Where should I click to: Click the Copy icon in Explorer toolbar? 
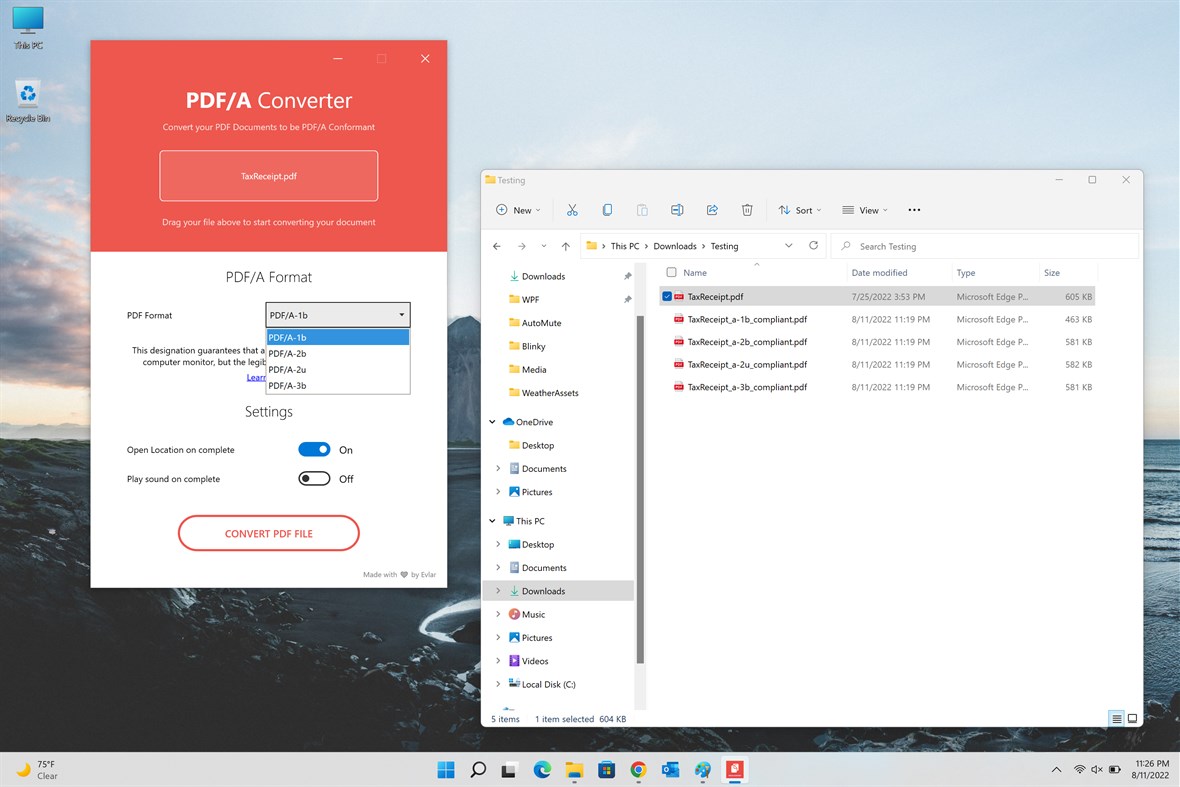point(607,210)
